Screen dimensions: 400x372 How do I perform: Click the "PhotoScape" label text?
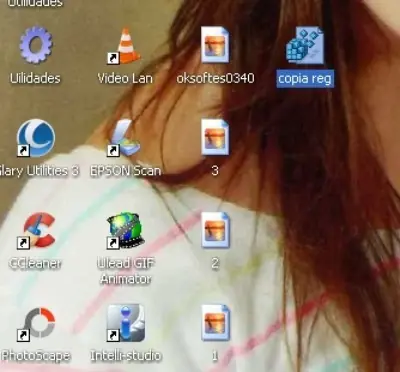pyautogui.click(x=36, y=356)
